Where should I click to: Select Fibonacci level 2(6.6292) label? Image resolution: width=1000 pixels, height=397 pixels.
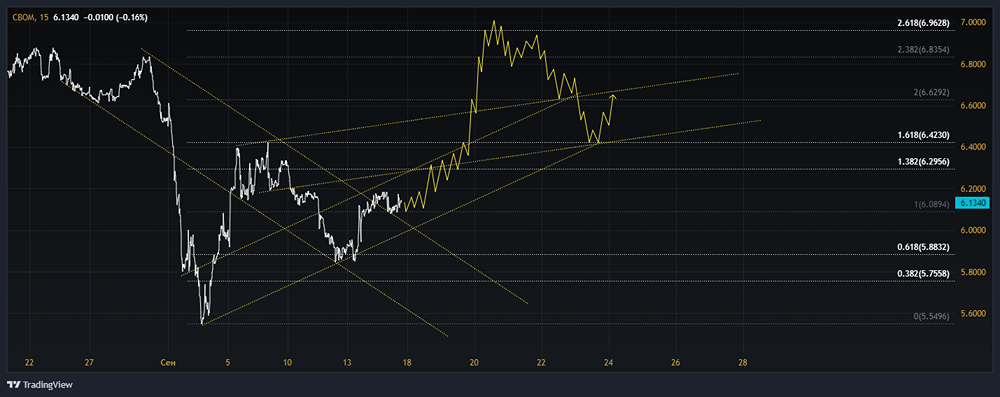[932, 92]
